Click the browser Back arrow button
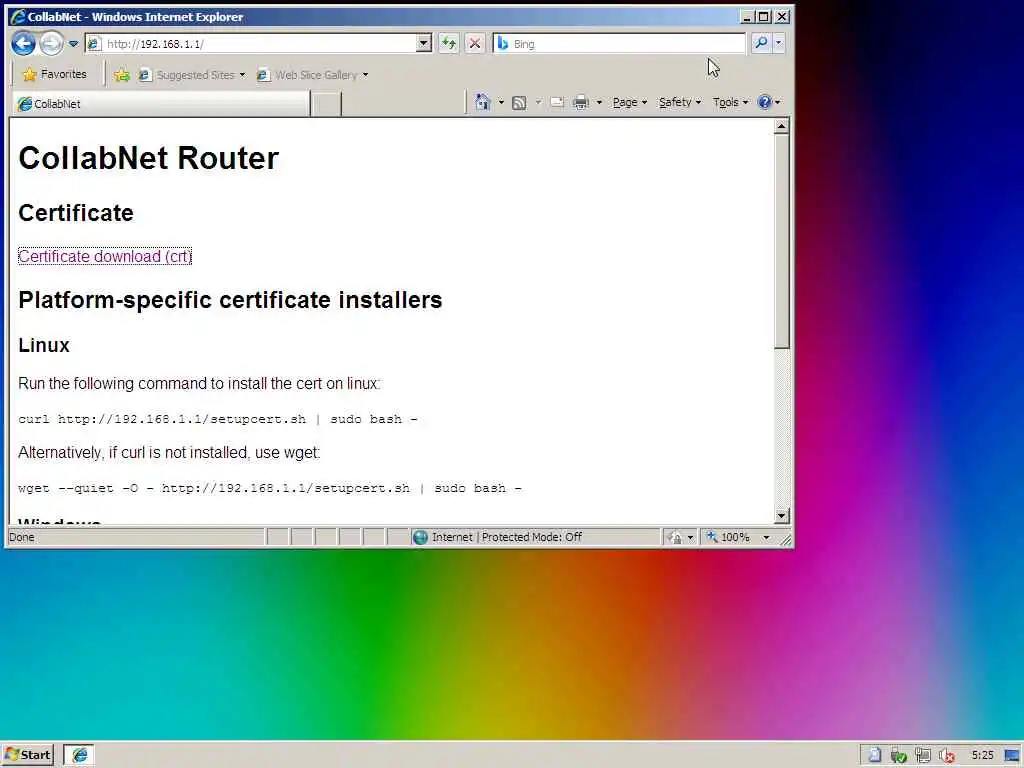This screenshot has width=1024, height=768. (x=24, y=44)
